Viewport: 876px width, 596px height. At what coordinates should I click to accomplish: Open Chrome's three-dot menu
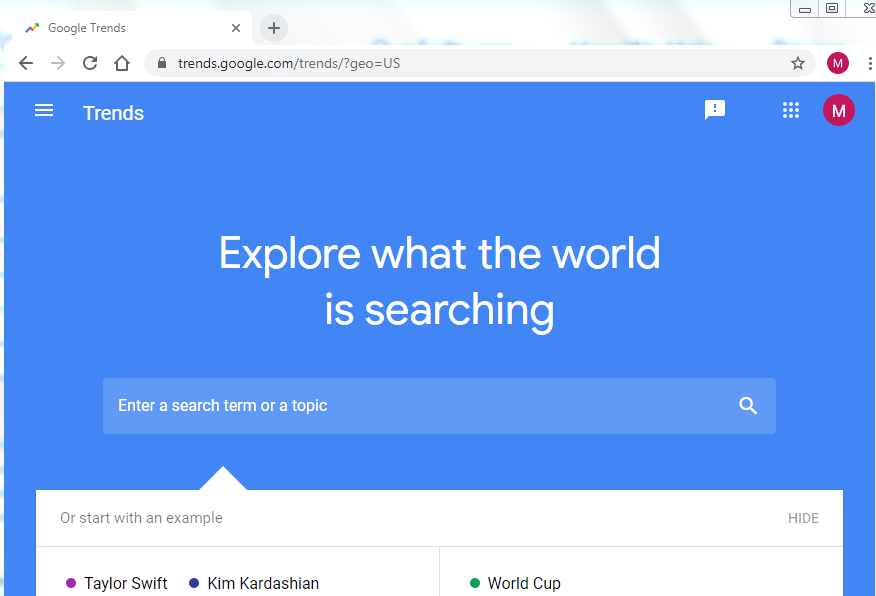869,63
